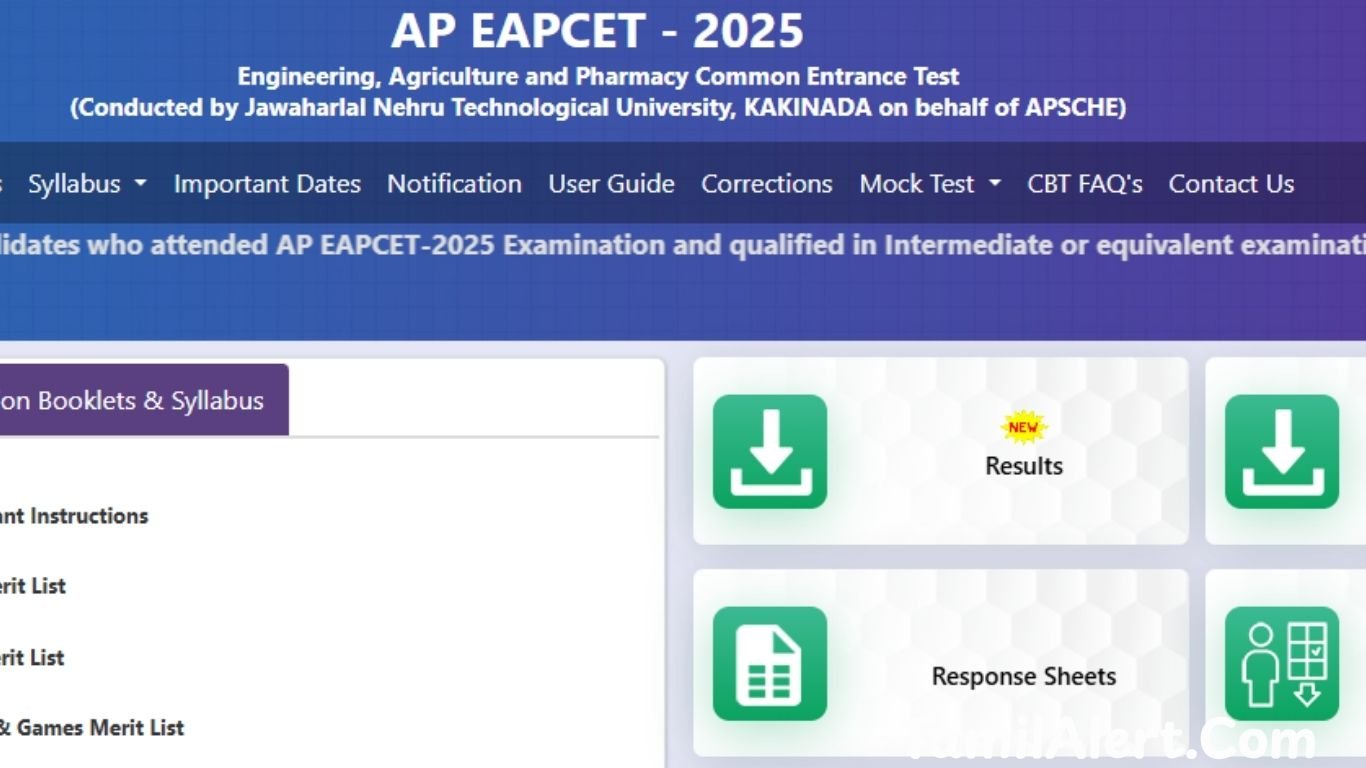1366x768 pixels.
Task: Open CBT FAQ's from the navigation bar
Action: pyautogui.click(x=1085, y=183)
